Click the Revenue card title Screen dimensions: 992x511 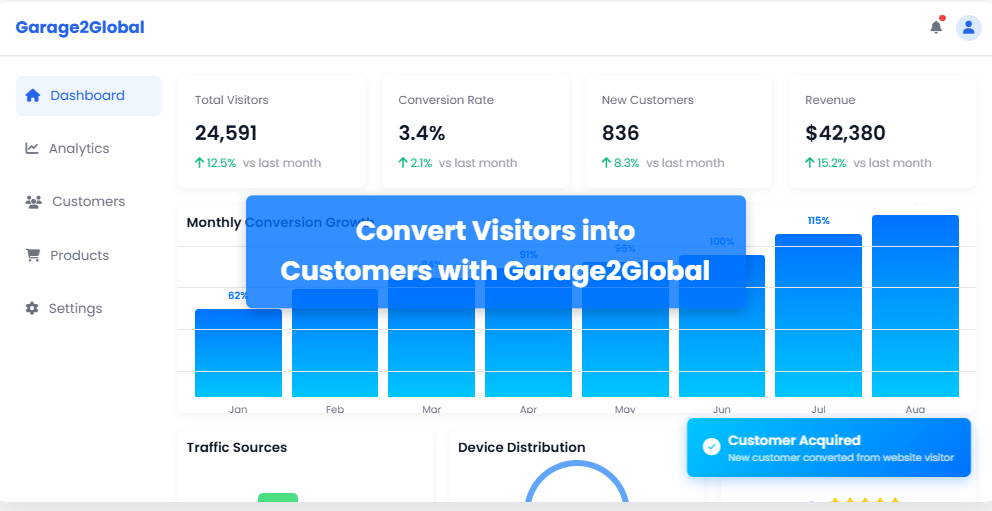[x=830, y=100]
